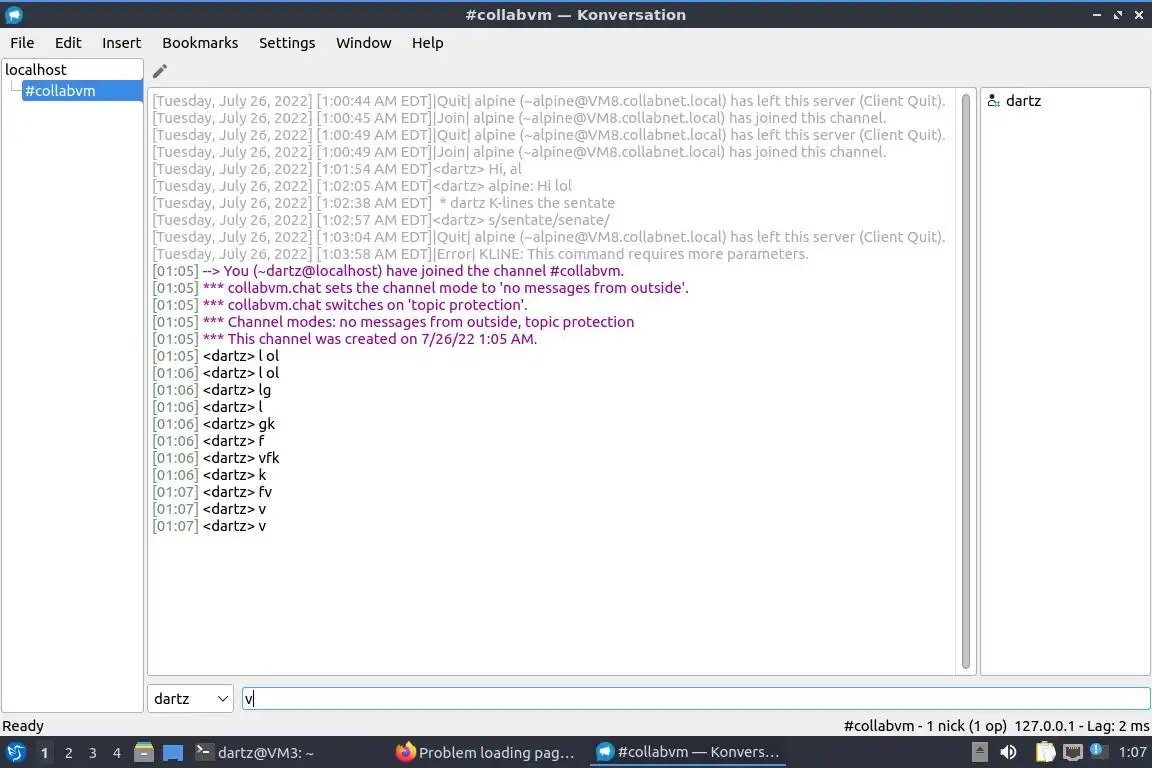Viewport: 1152px width, 768px height.
Task: Click the pencil edit topic icon
Action: [159, 71]
